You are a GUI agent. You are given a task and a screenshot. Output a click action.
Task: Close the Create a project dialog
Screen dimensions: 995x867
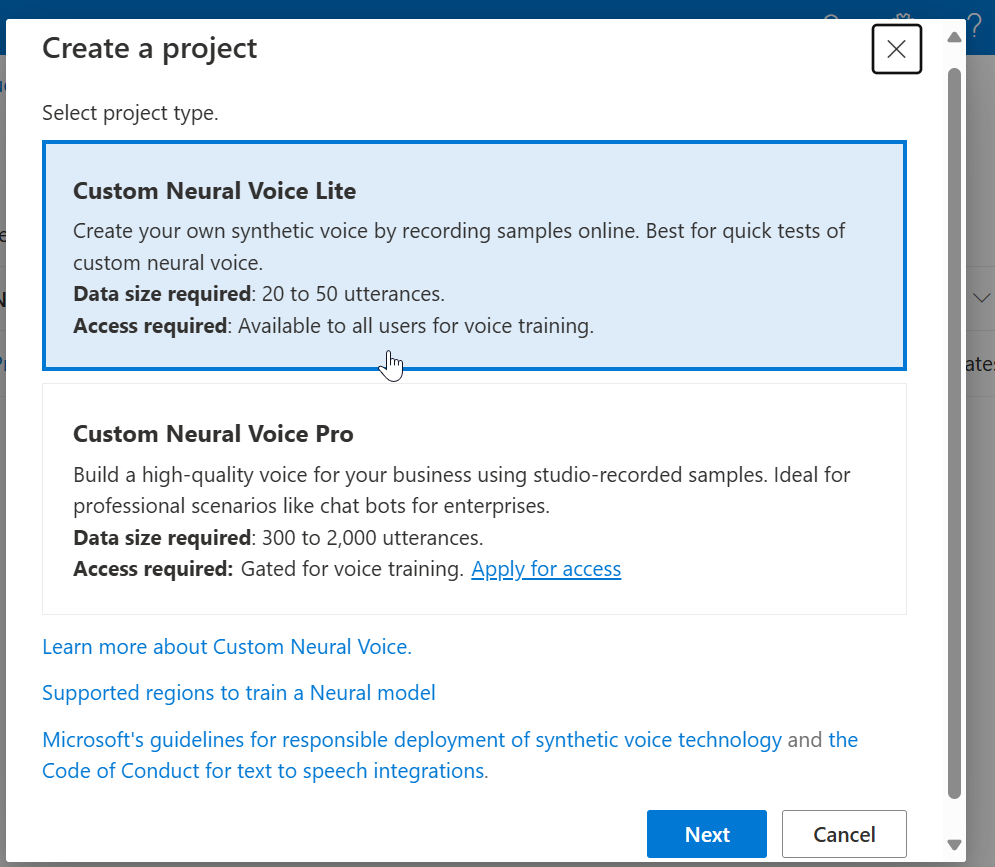pyautogui.click(x=896, y=48)
